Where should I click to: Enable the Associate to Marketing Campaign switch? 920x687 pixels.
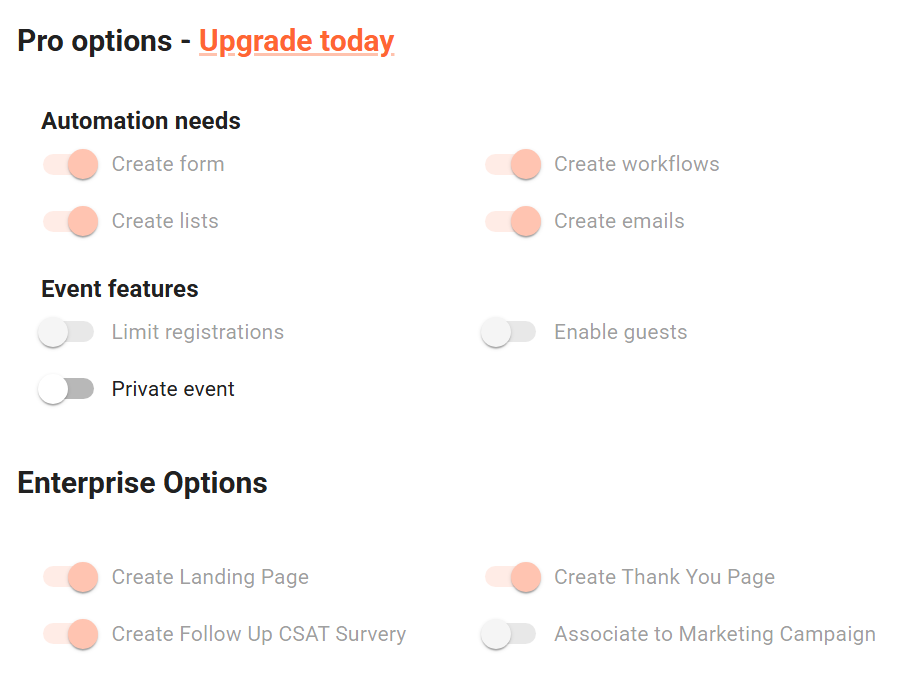point(509,634)
